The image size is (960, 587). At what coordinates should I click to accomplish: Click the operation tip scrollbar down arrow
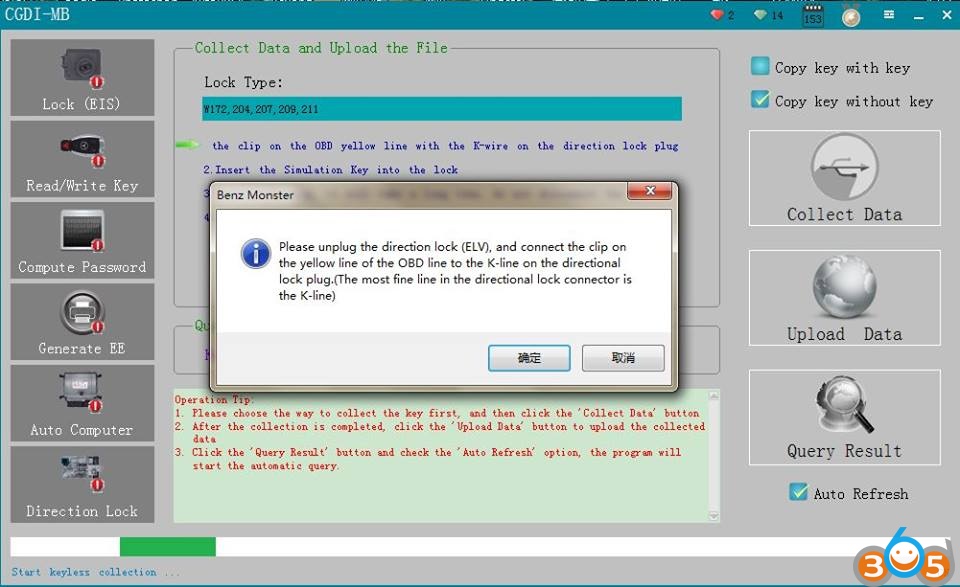[713, 515]
